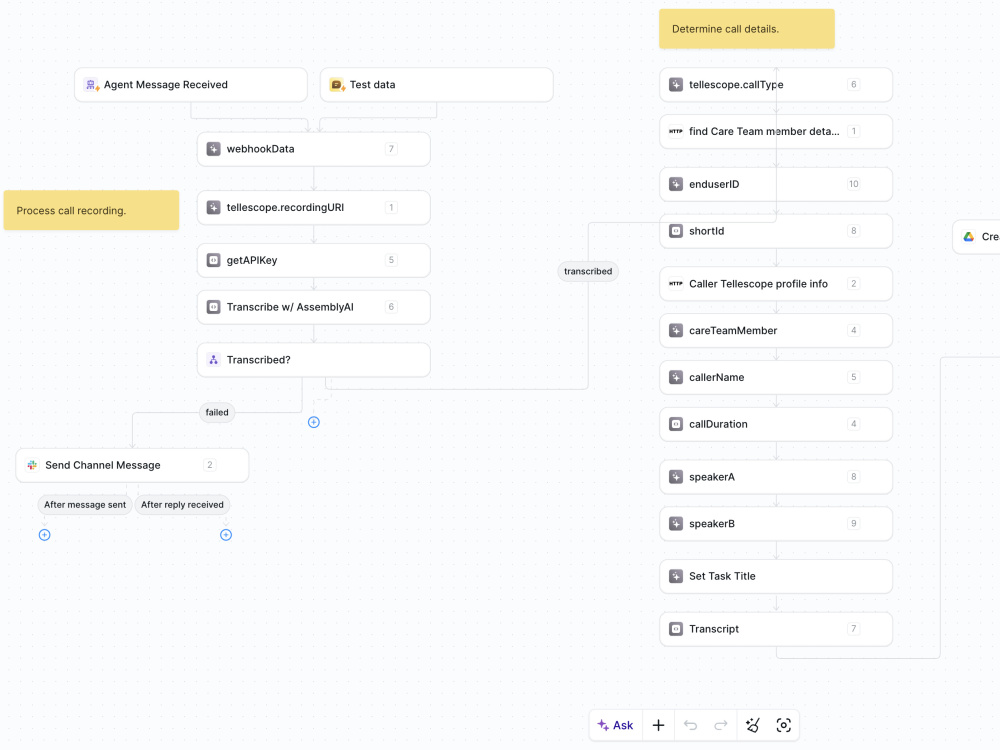Click the tellescope.callType node icon
This screenshot has height=750, width=1000.
[676, 85]
